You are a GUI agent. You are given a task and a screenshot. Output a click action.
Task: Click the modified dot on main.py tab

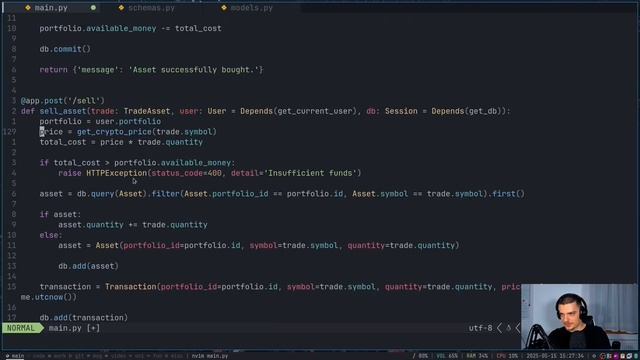pos(93,8)
